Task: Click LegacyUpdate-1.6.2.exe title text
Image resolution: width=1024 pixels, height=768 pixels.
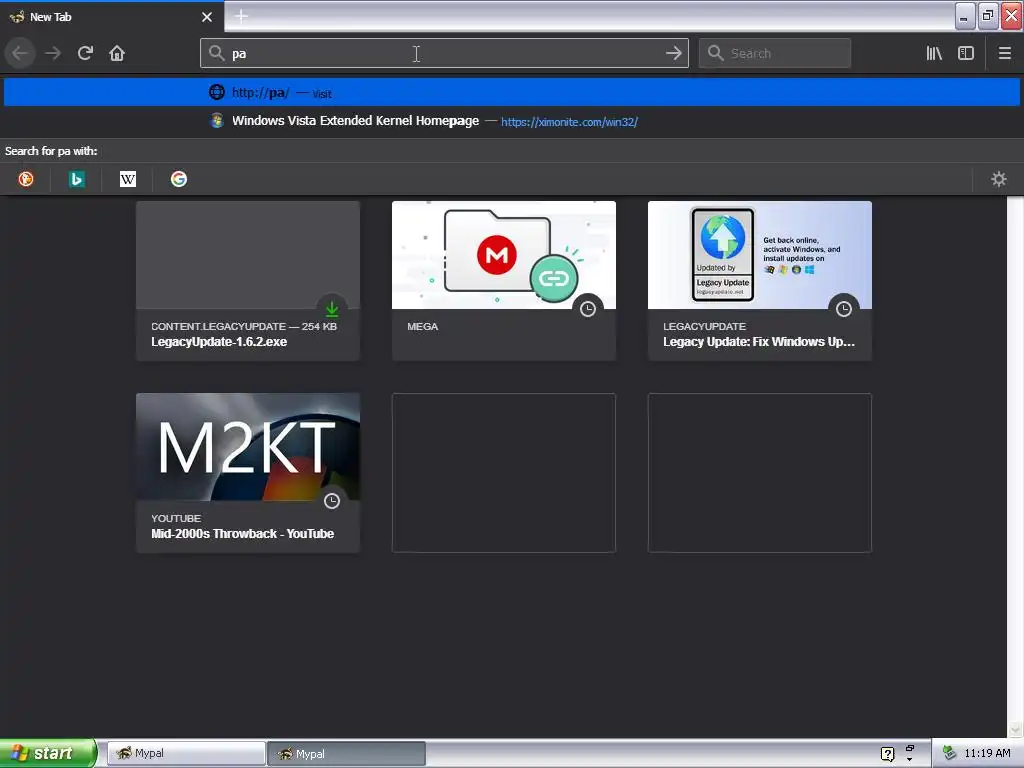Action: (219, 342)
